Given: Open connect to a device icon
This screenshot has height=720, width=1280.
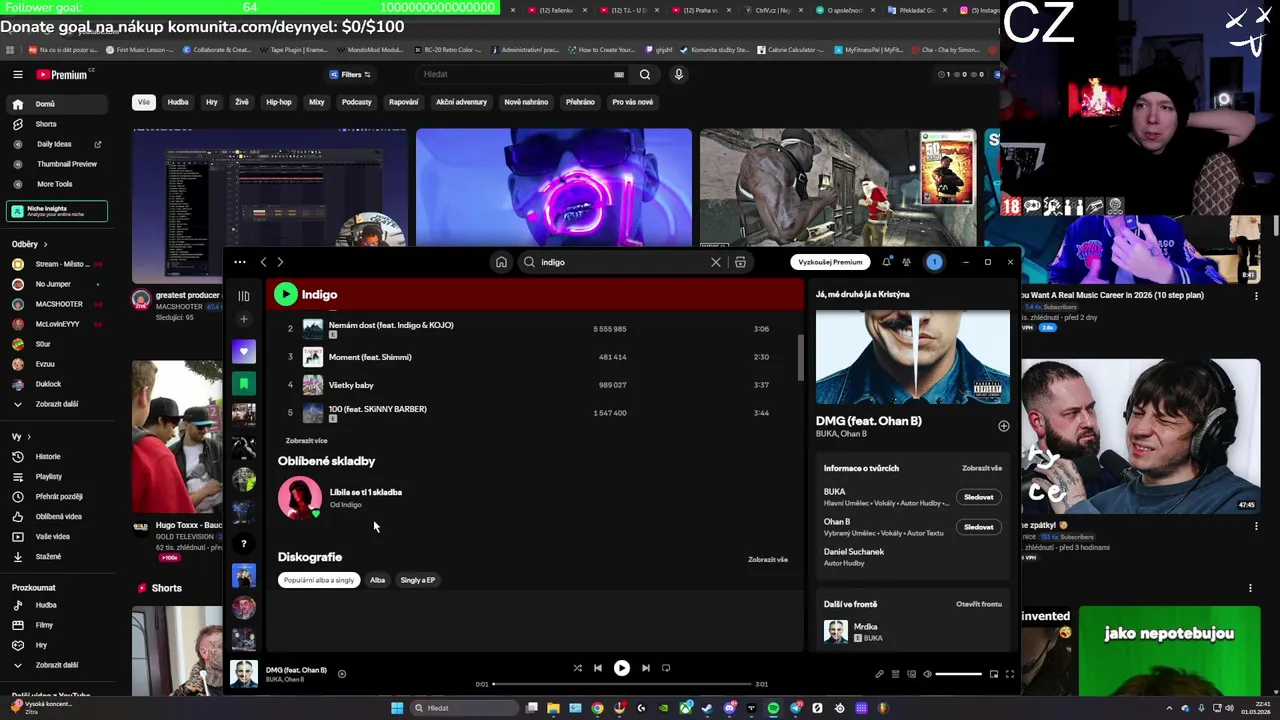Looking at the screenshot, I should 911,674.
